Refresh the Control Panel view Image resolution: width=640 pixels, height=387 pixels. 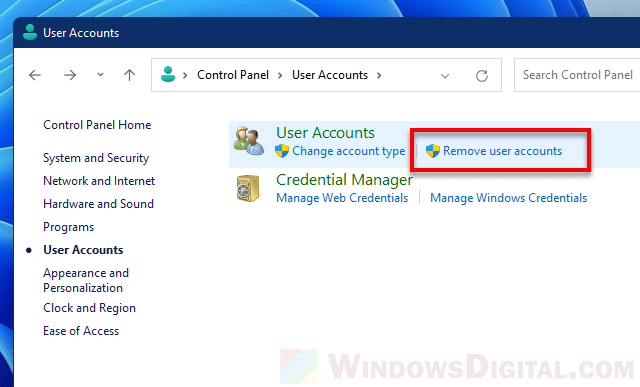pyautogui.click(x=482, y=76)
